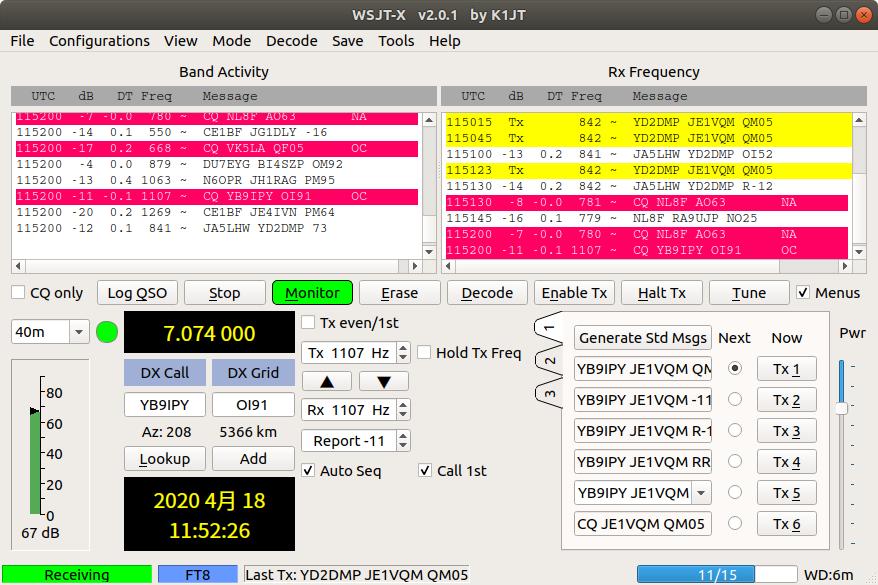Uncheck Call 1st option

[x=425, y=470]
